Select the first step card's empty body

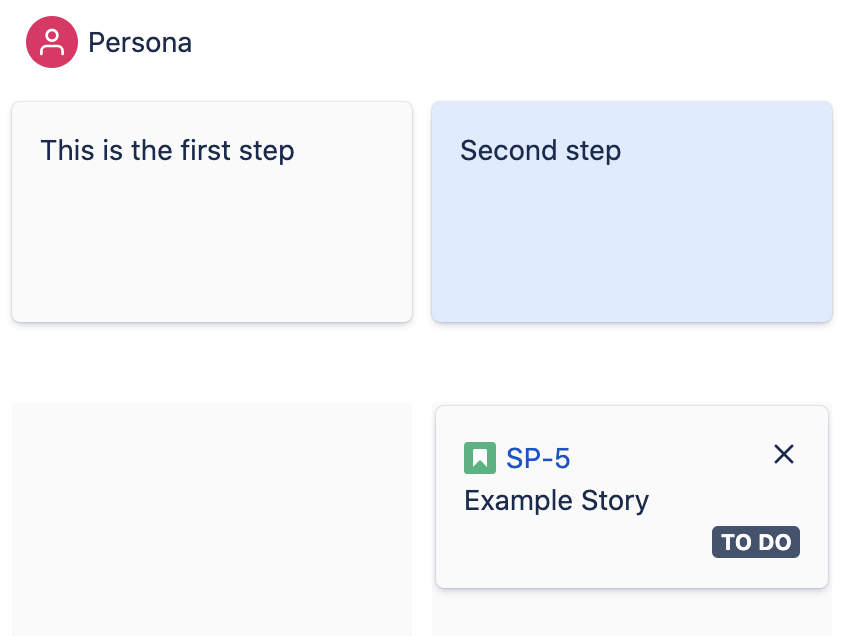[212, 244]
